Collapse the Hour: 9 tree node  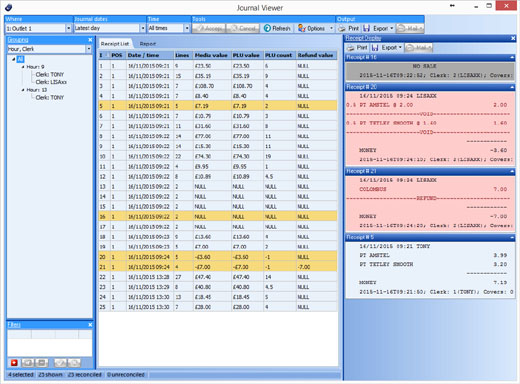coord(23,67)
